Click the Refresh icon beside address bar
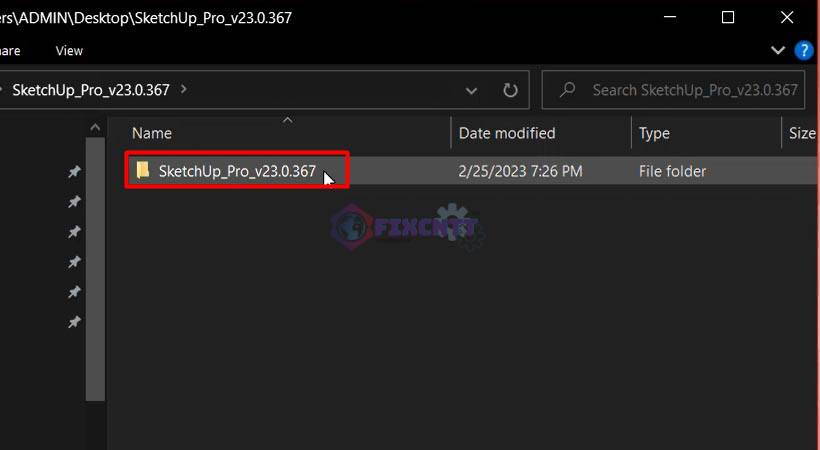820x450 pixels. 510,90
